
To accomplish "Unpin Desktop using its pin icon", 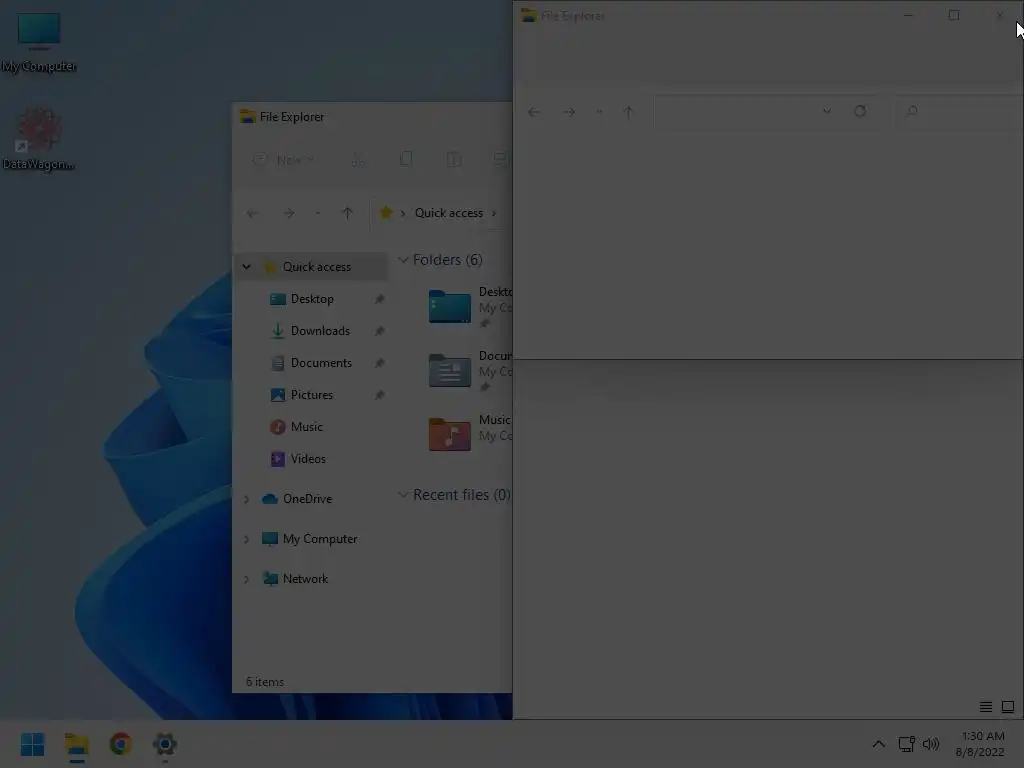I will click(379, 299).
